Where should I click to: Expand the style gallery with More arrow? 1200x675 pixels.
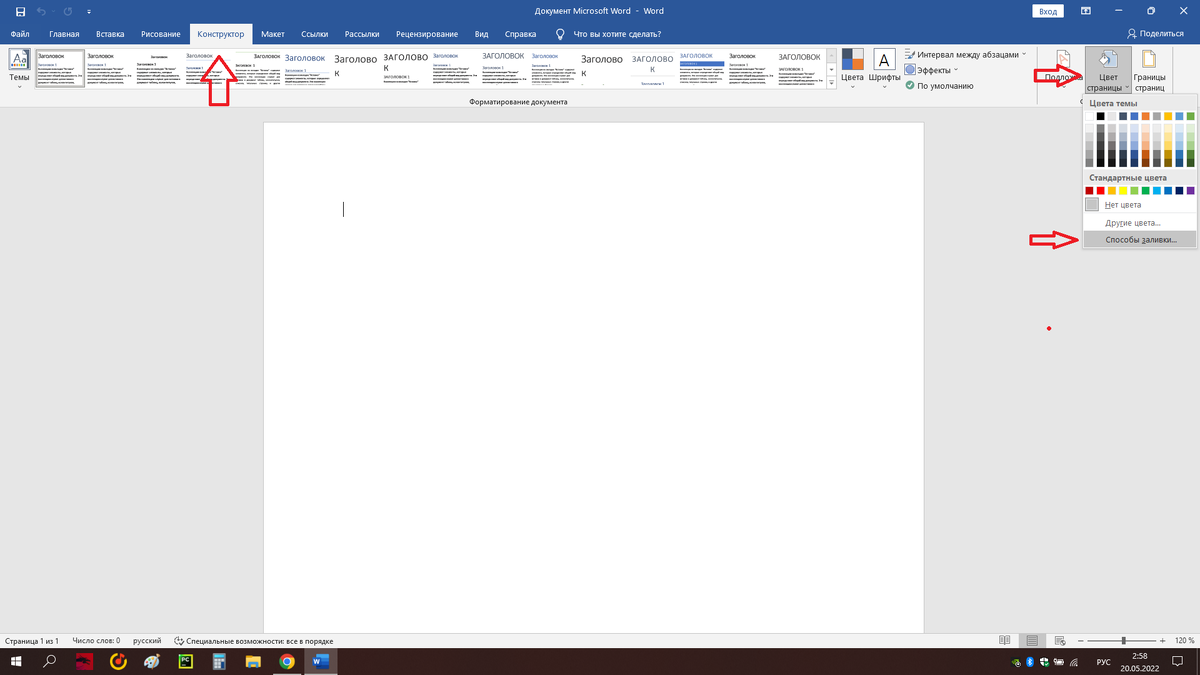832,84
